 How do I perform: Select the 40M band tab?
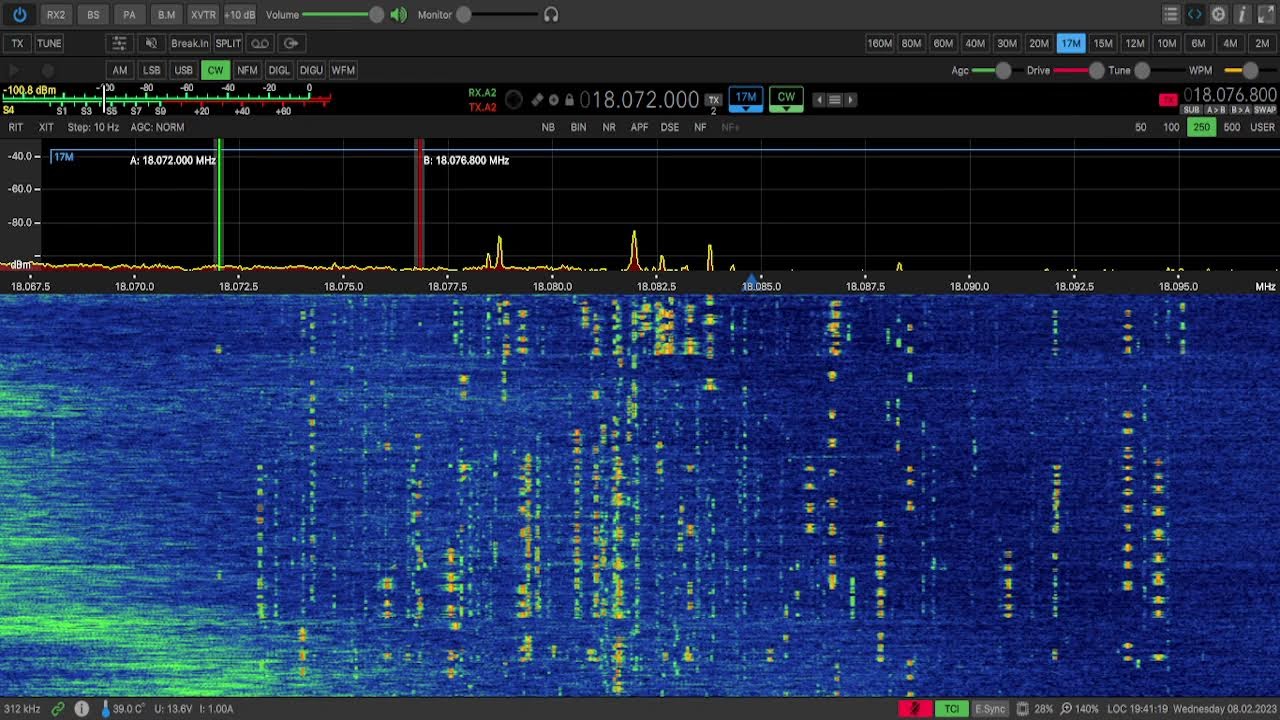pyautogui.click(x=975, y=43)
